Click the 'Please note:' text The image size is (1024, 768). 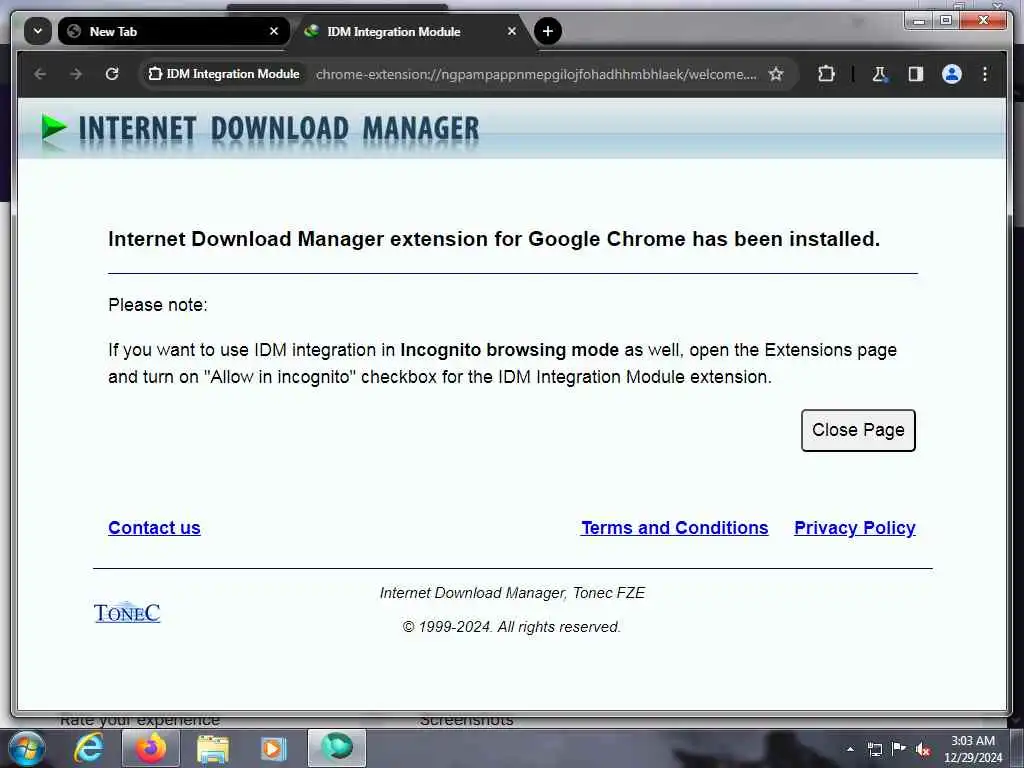[x=158, y=305]
